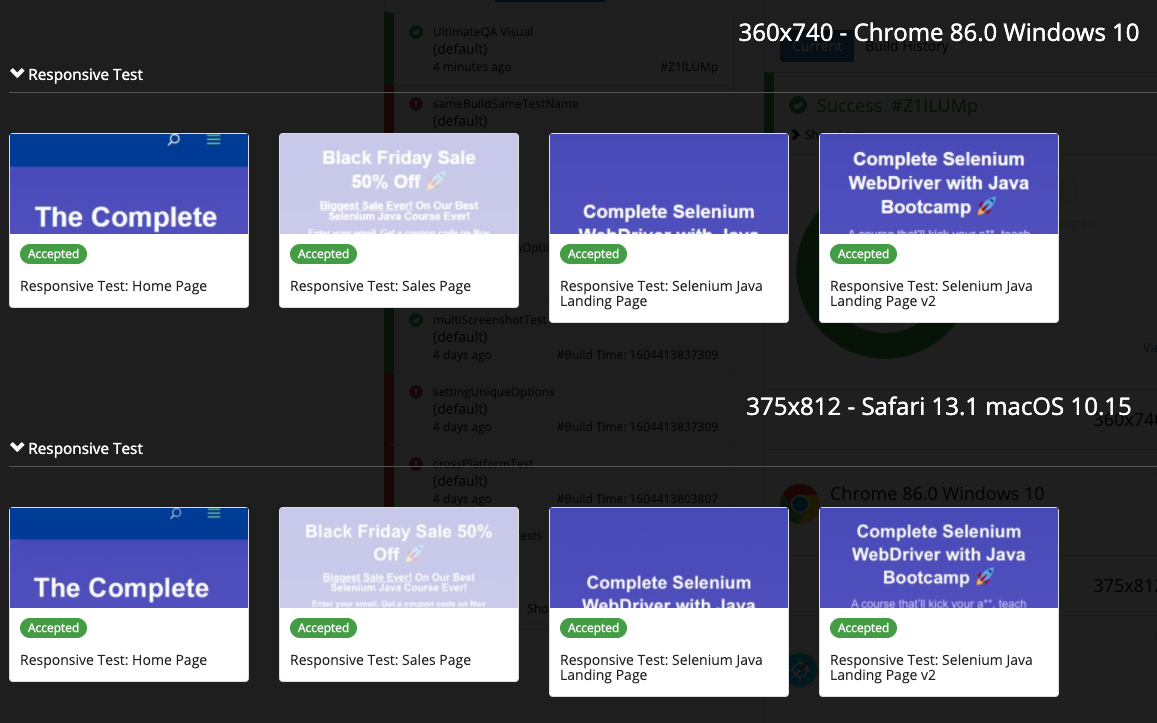
Task: Click 'Chrome 86.0 Windows 10' label in background panel
Action: (x=937, y=494)
